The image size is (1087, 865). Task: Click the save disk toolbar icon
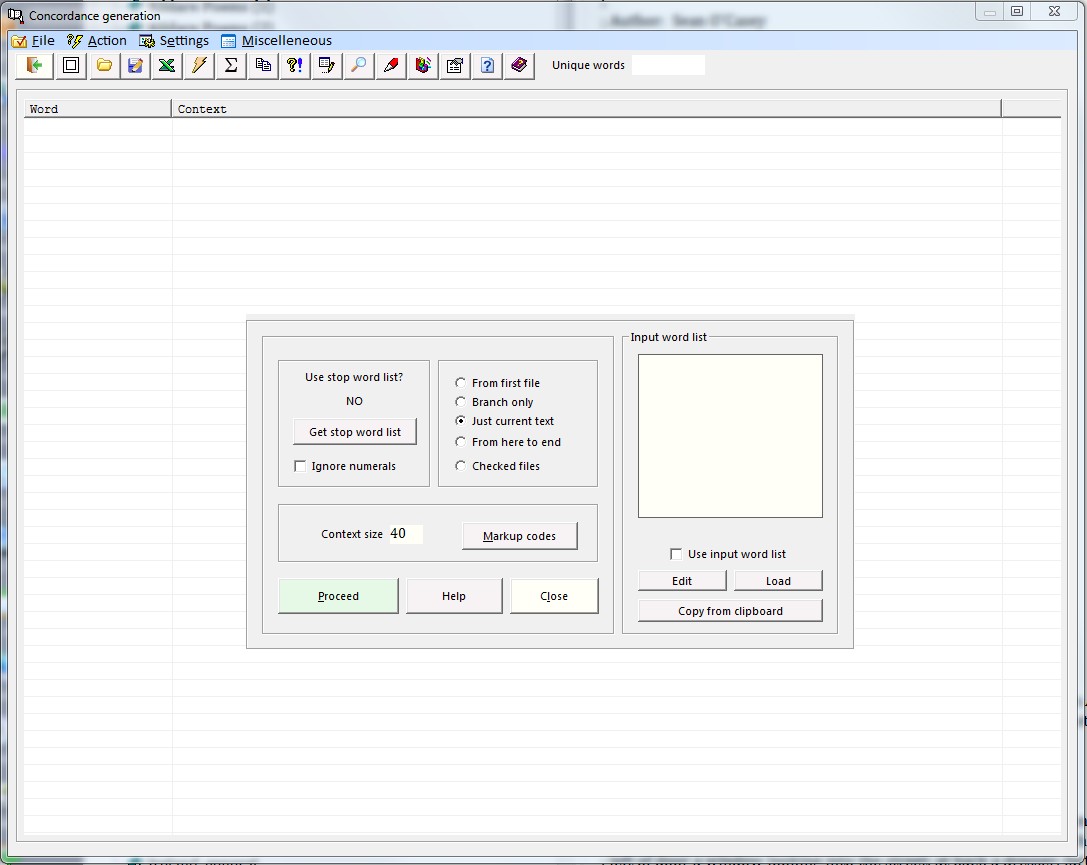coord(135,66)
